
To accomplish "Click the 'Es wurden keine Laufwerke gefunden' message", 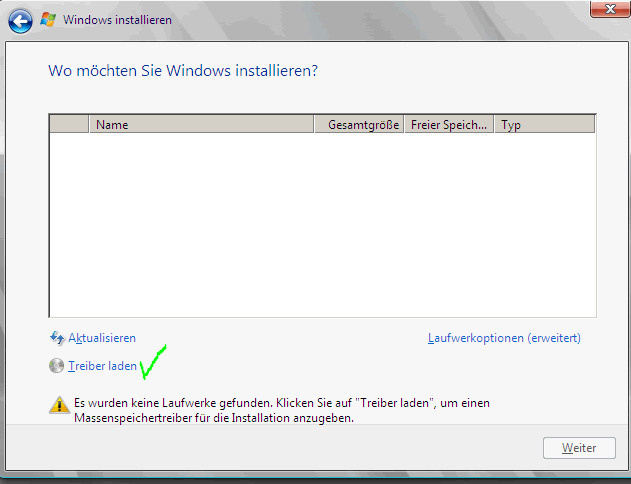I will point(282,410).
